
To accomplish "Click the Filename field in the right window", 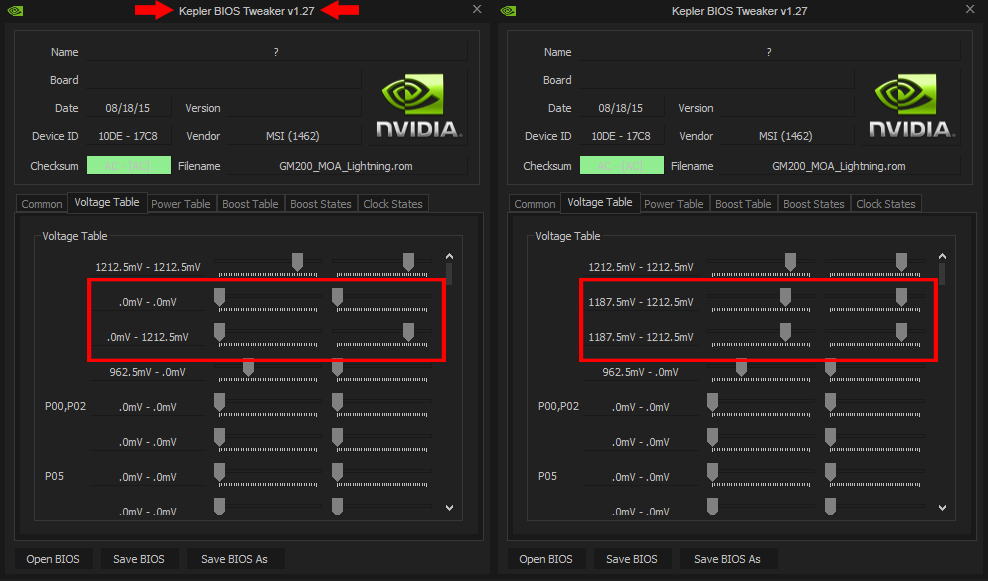I will pyautogui.click(x=839, y=166).
